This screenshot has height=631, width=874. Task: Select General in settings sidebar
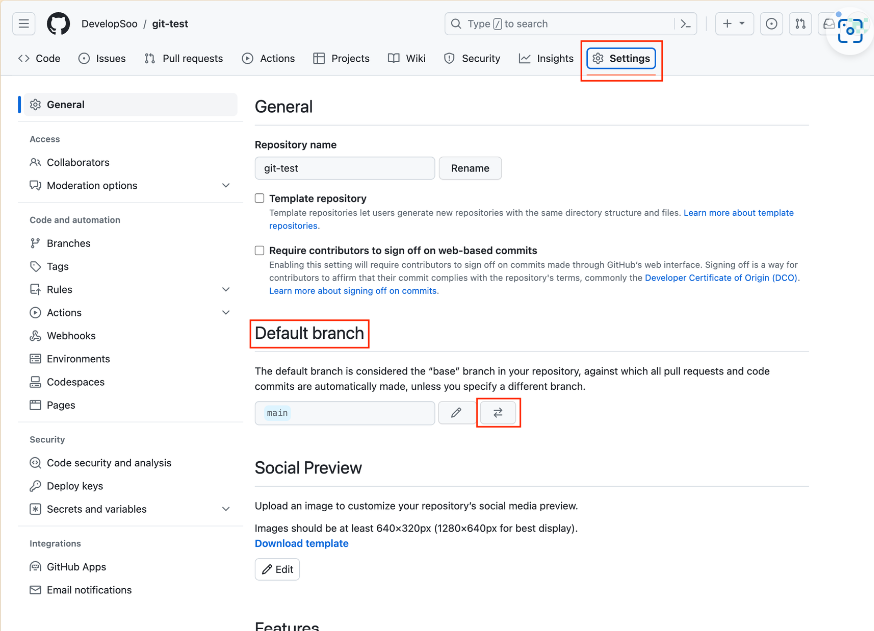tap(130, 105)
